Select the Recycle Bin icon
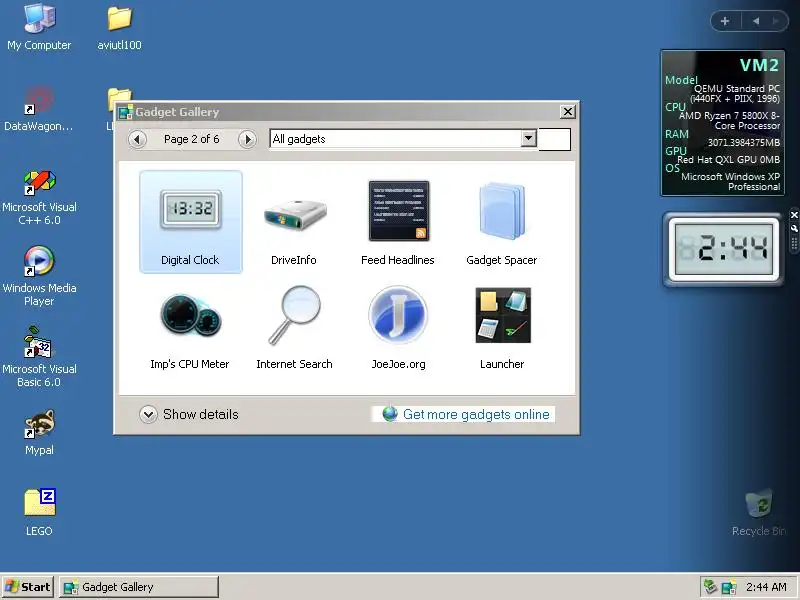800x600 pixels. tap(759, 512)
